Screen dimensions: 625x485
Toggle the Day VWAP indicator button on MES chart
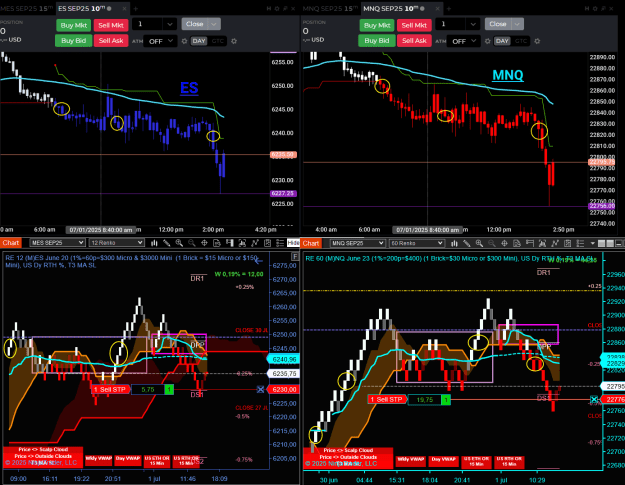[128, 461]
